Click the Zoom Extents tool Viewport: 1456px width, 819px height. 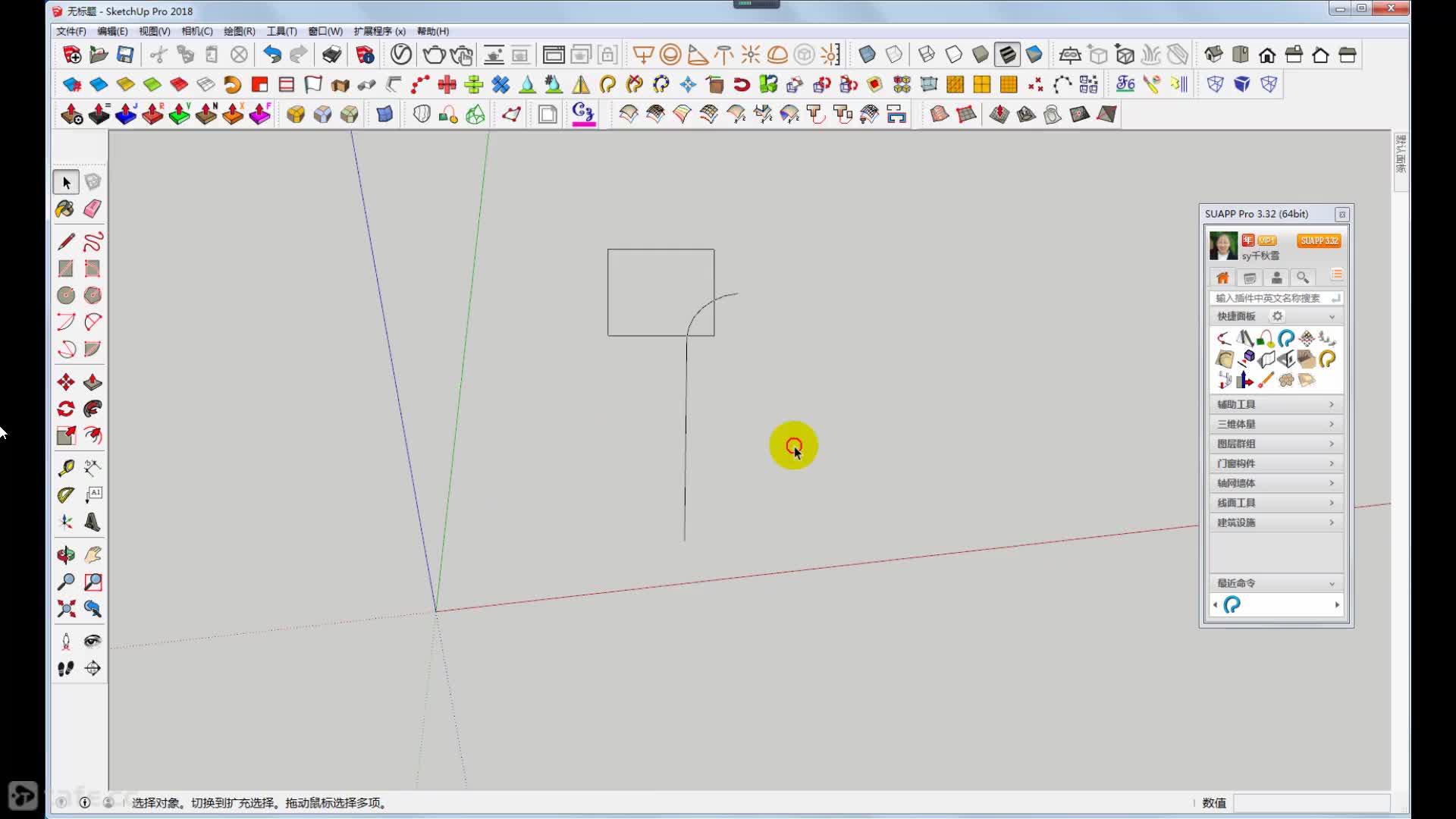[66, 608]
